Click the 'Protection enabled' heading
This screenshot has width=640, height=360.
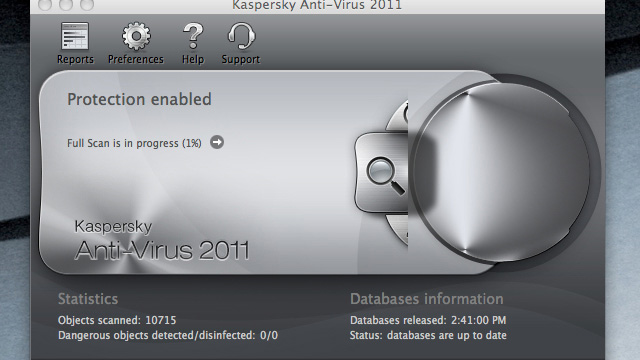point(139,99)
